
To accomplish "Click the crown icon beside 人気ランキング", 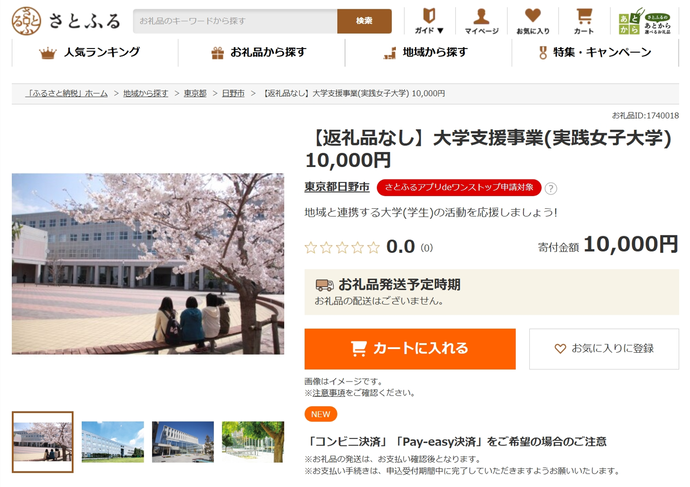I will tap(48, 53).
